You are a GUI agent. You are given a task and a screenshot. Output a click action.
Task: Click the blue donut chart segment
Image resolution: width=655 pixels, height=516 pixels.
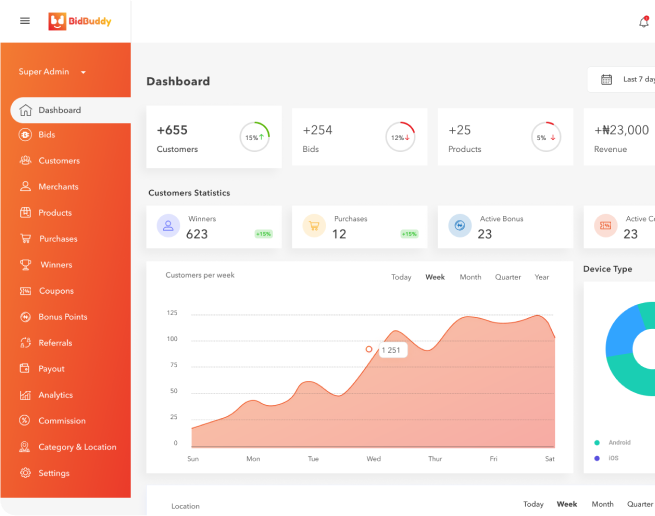click(x=622, y=332)
